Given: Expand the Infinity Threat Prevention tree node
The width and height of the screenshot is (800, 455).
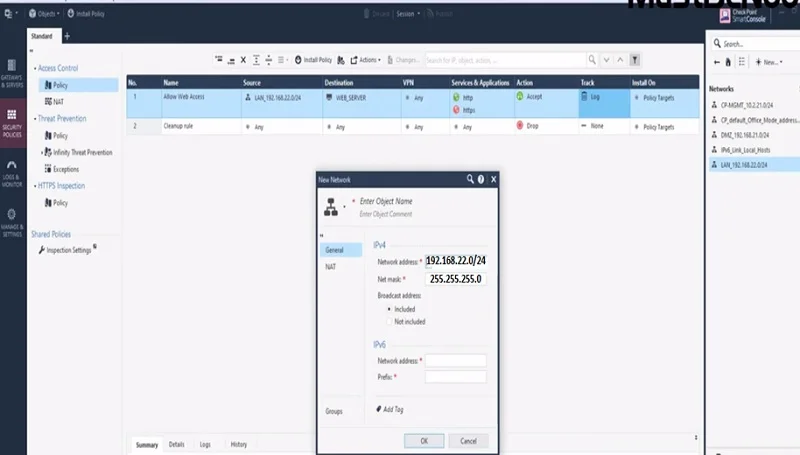Looking at the screenshot, I should tap(42, 152).
